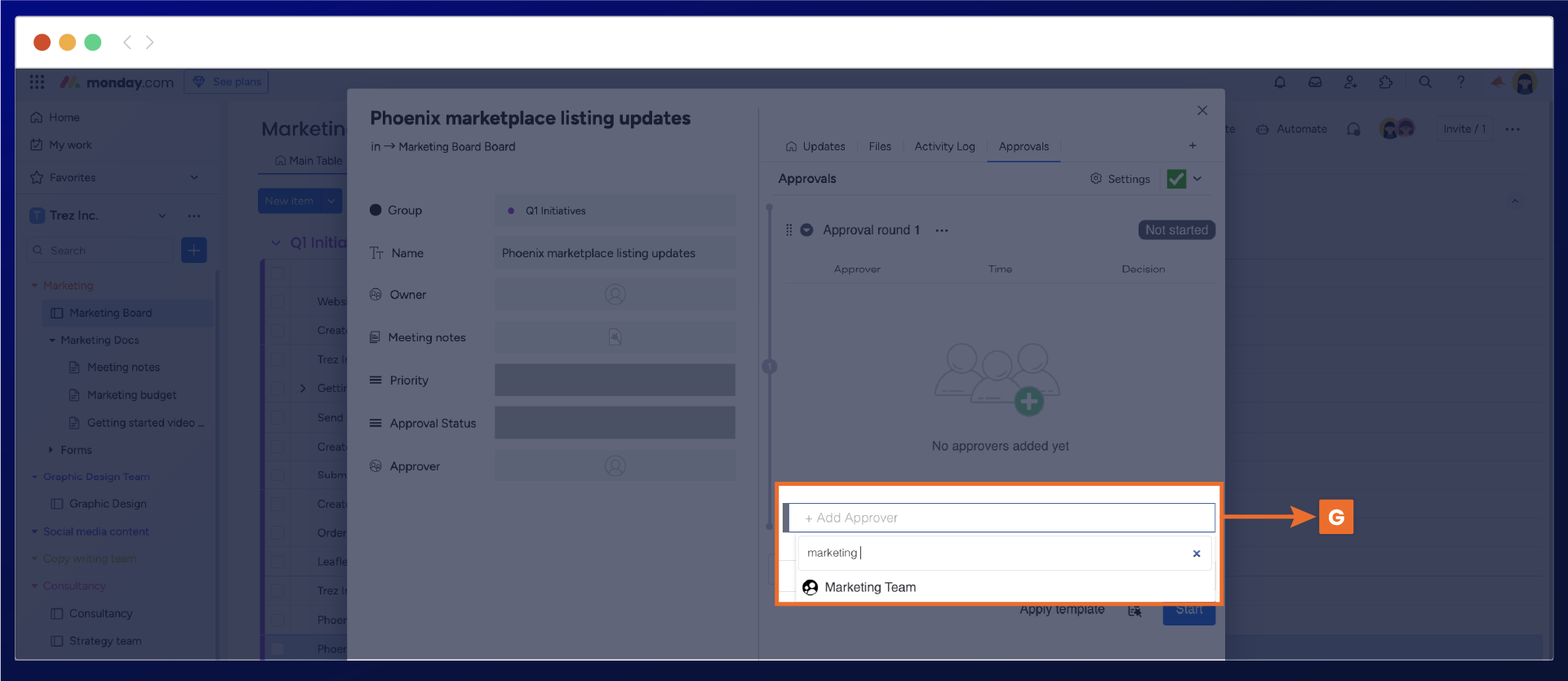The width and height of the screenshot is (1568, 681).
Task: Click the See plans button
Action: (x=227, y=82)
